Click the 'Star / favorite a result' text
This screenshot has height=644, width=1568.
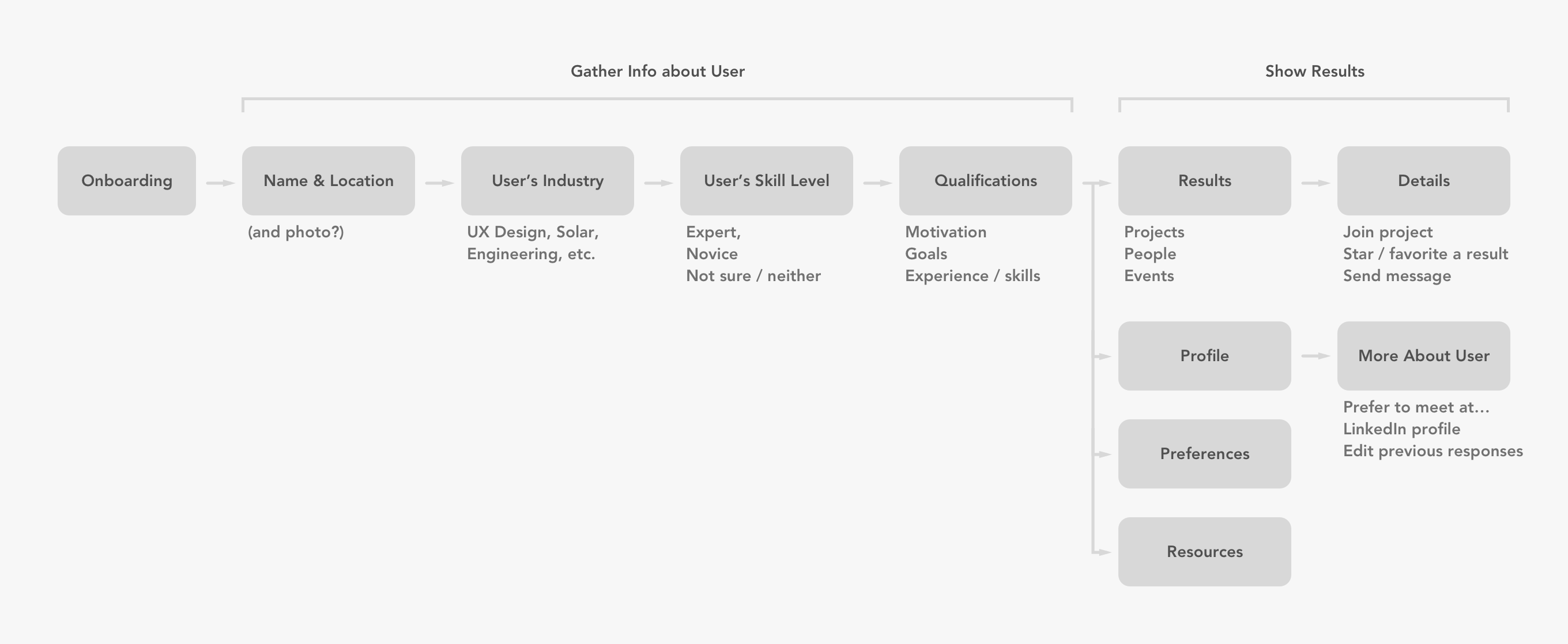1426,254
